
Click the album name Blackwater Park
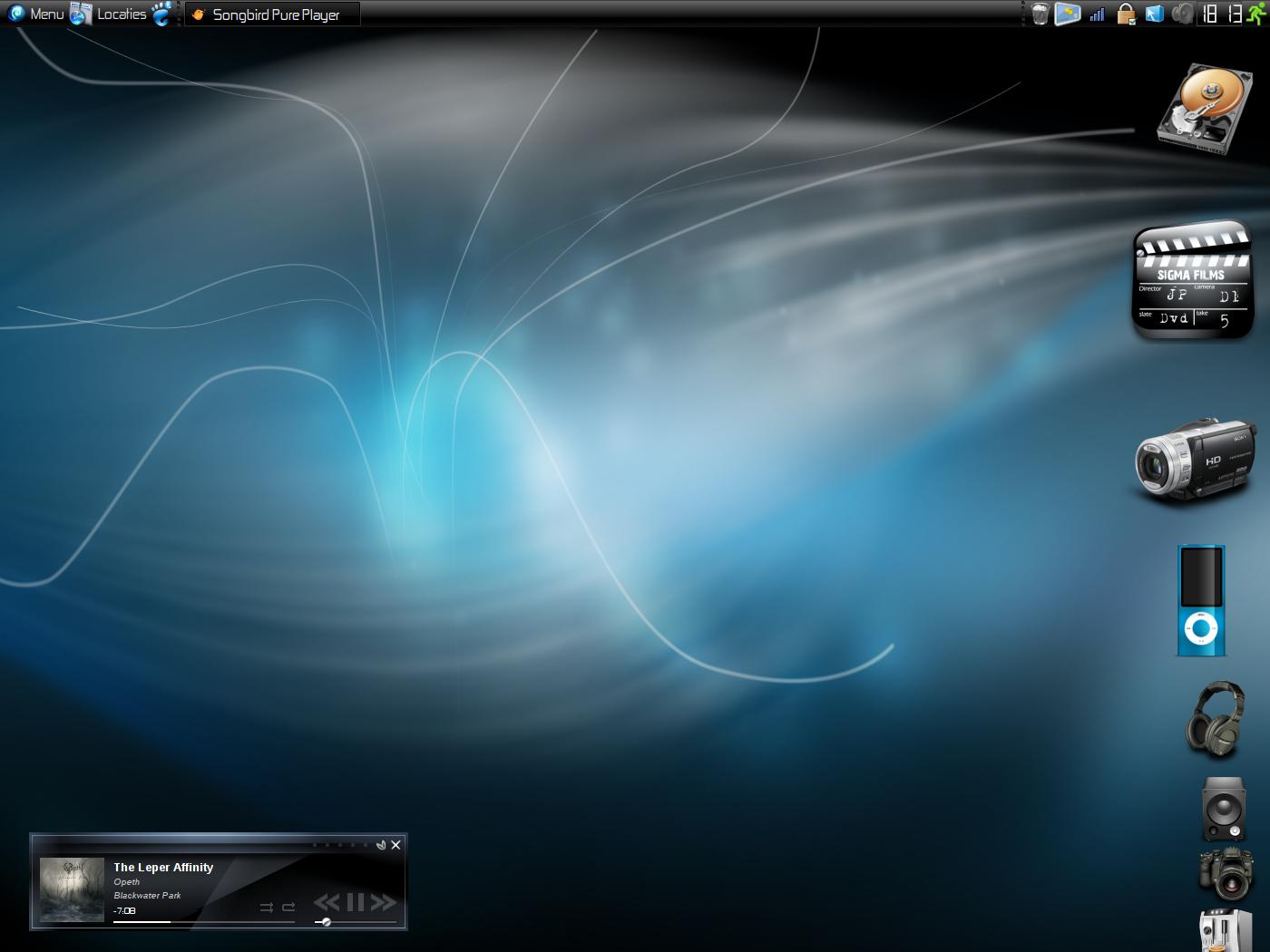[147, 896]
